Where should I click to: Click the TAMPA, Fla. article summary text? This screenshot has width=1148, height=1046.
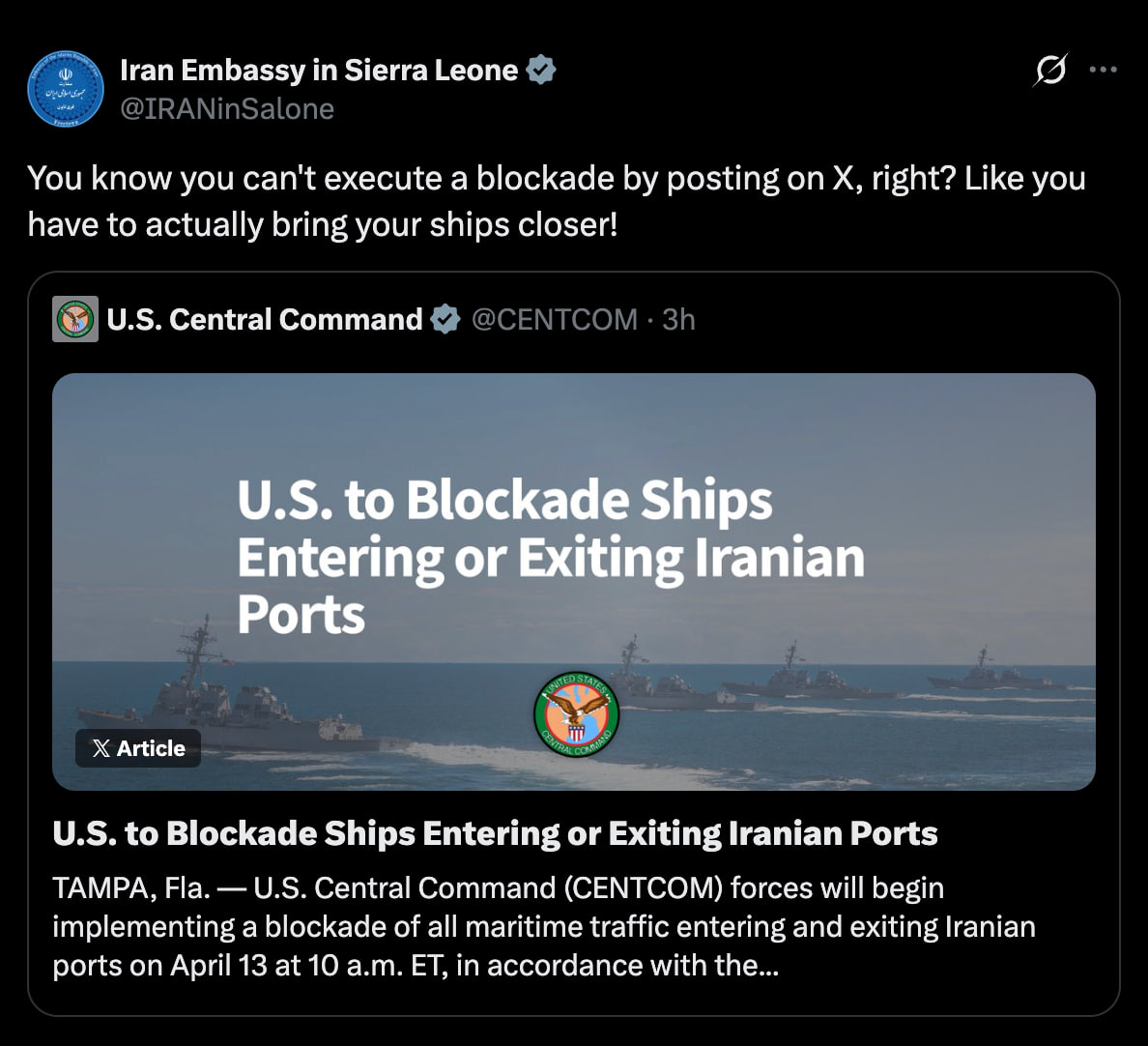point(543,926)
